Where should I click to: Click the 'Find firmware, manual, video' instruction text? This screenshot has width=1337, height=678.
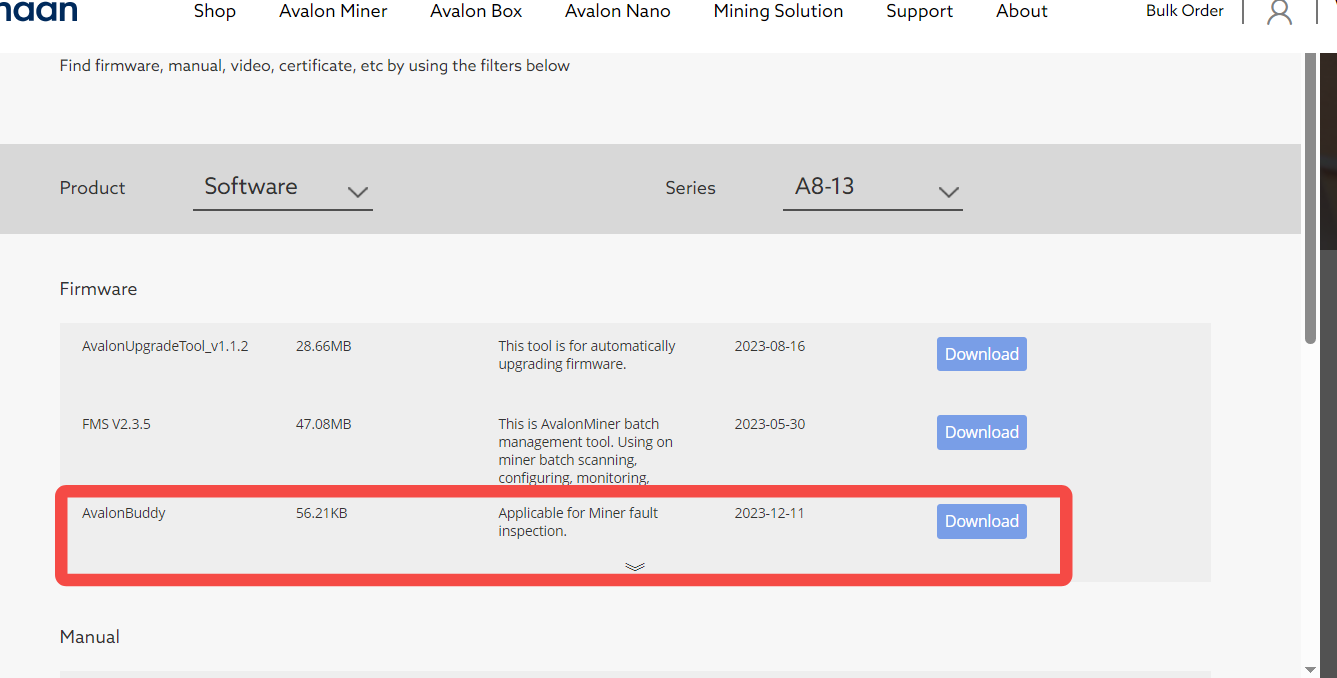tap(315, 66)
